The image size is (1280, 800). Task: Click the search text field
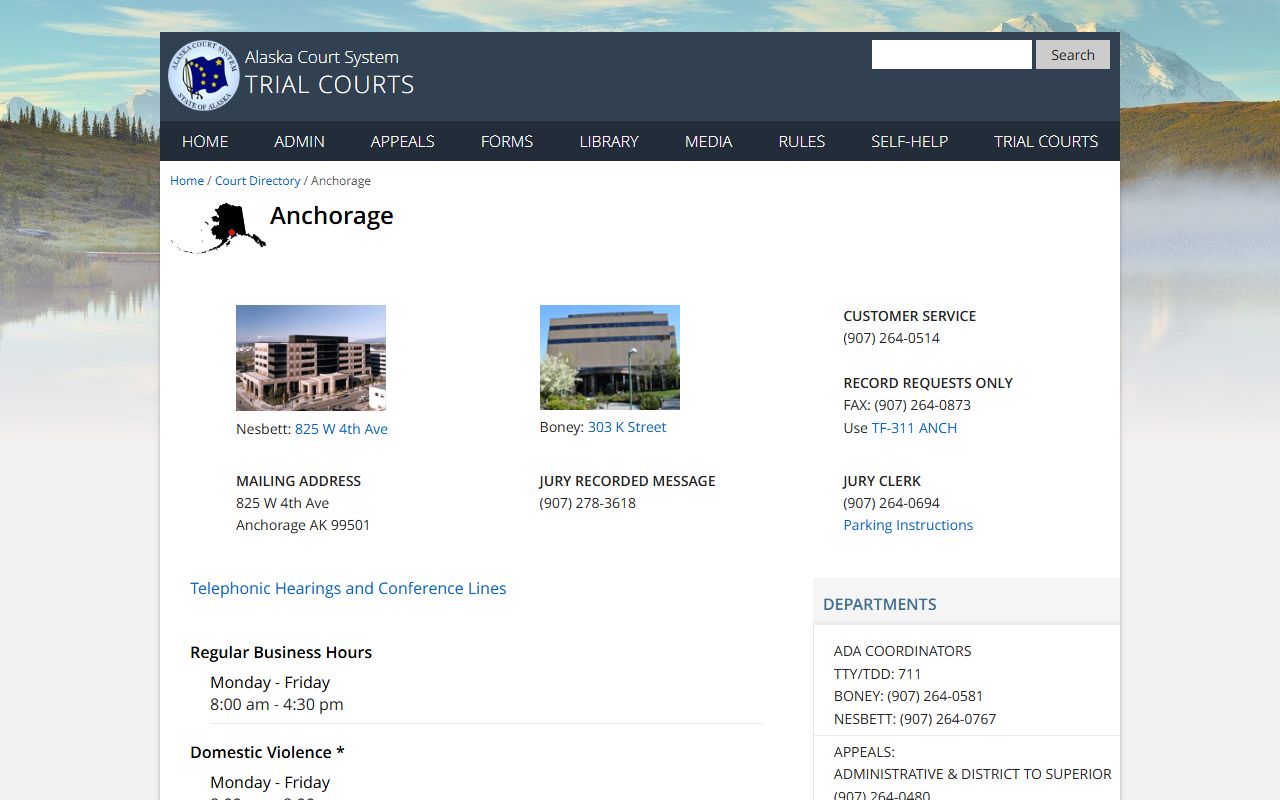(x=952, y=55)
